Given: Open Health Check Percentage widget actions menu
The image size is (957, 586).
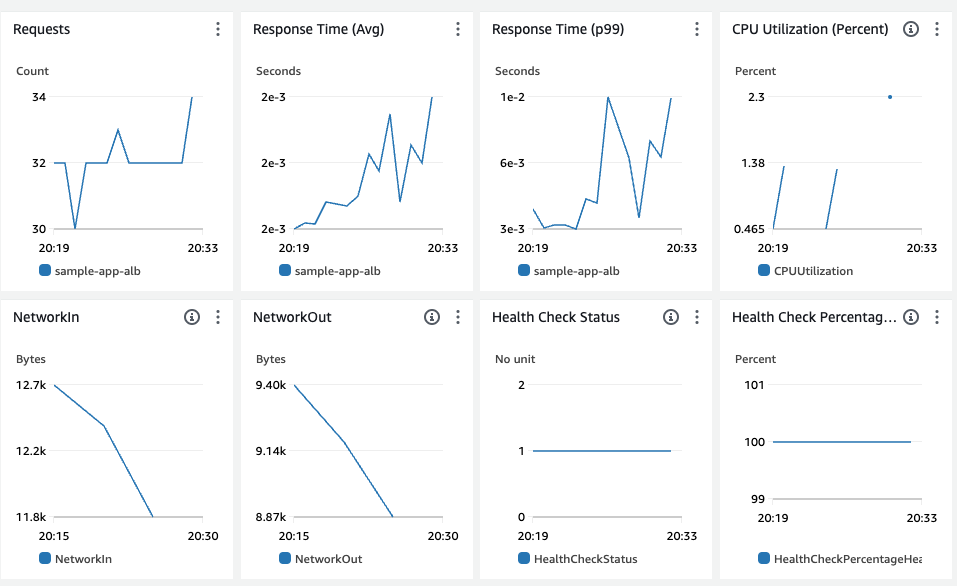Looking at the screenshot, I should [x=937, y=317].
